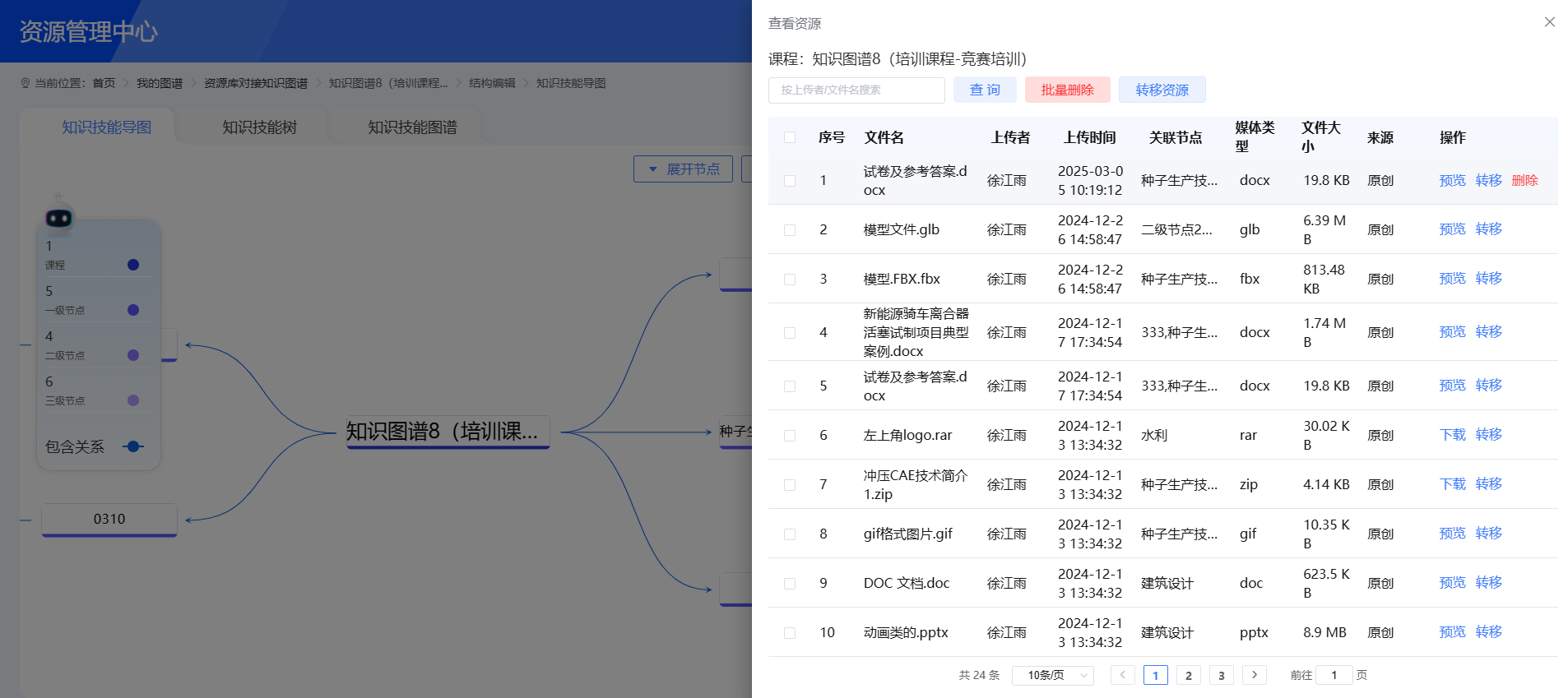1568x698 pixels.
Task: Check the box for 模型.FBX.fbx row
Action: point(790,280)
